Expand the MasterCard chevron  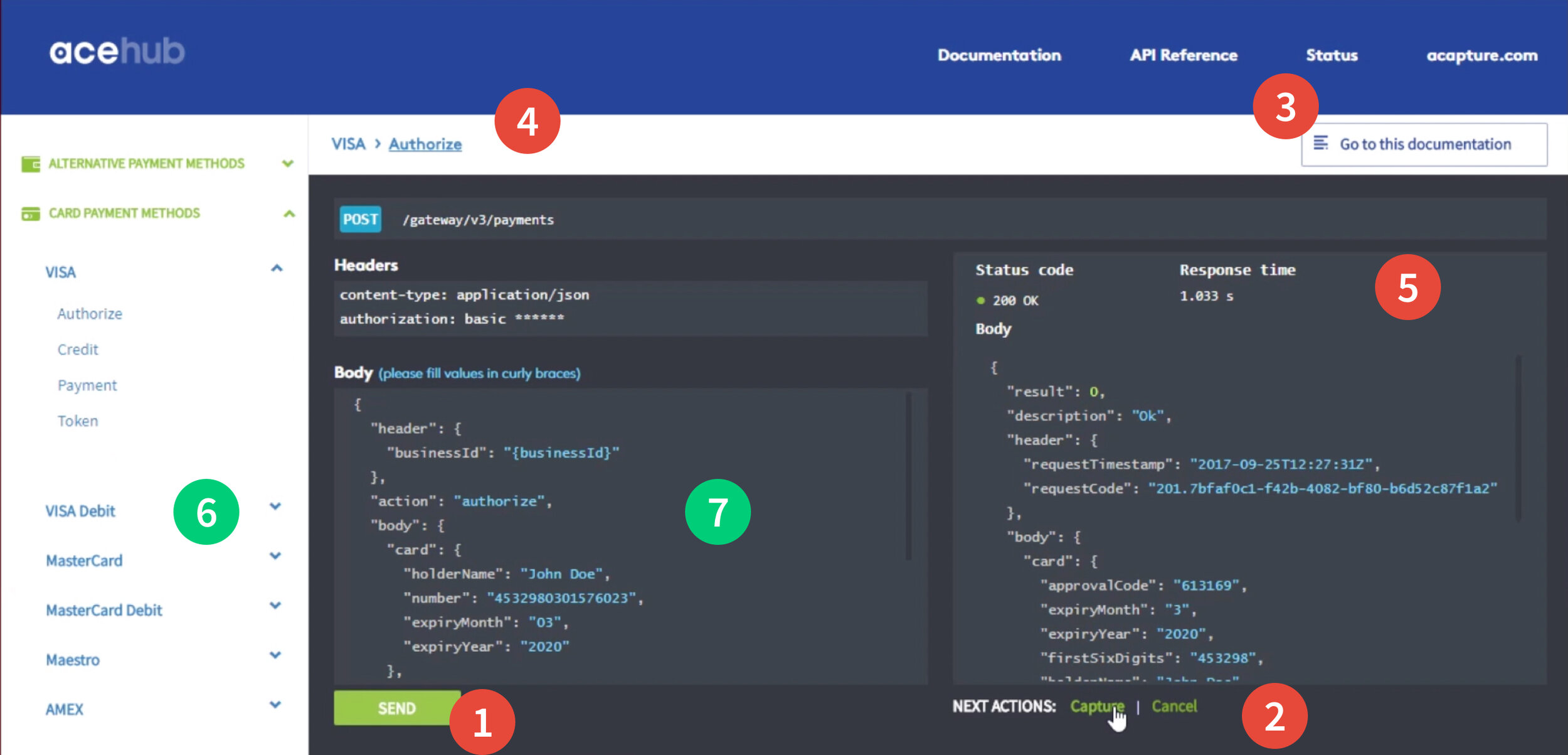point(275,555)
